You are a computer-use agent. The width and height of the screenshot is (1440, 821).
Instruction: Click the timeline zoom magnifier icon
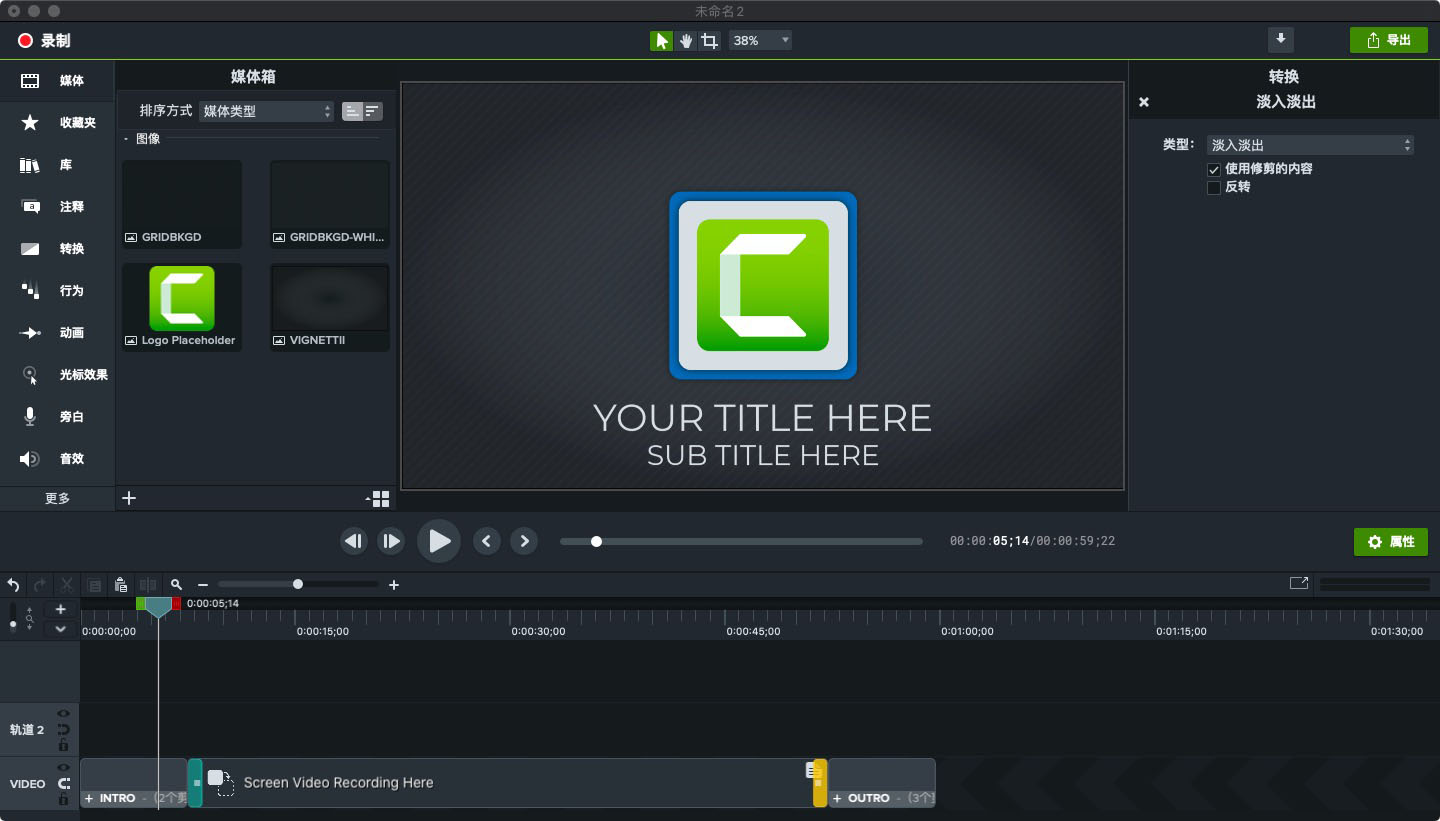pyautogui.click(x=177, y=585)
